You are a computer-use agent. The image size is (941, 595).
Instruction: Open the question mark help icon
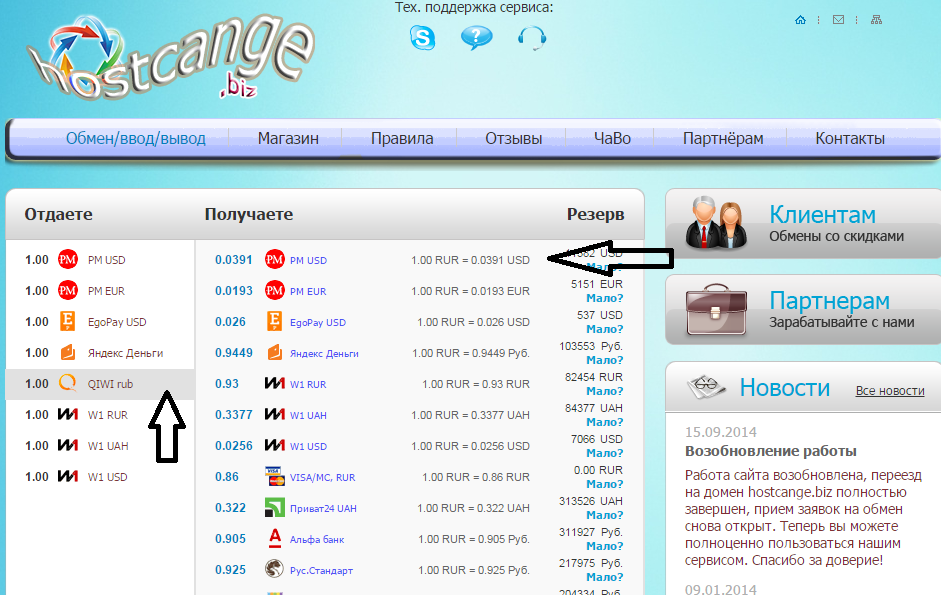(476, 38)
